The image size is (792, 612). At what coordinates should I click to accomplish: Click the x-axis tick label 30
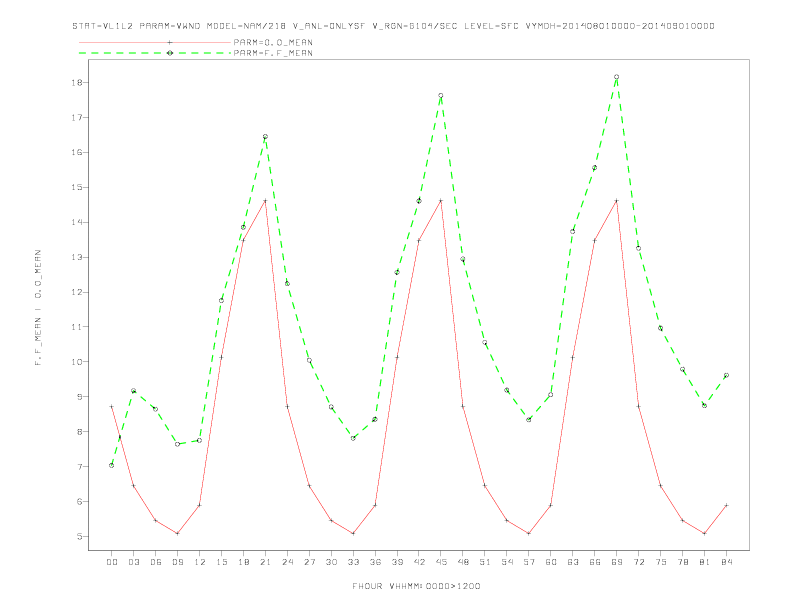pyautogui.click(x=331, y=562)
